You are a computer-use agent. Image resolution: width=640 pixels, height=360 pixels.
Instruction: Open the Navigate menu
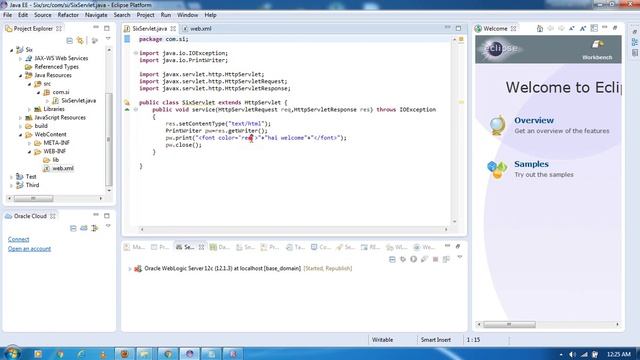(x=96, y=15)
